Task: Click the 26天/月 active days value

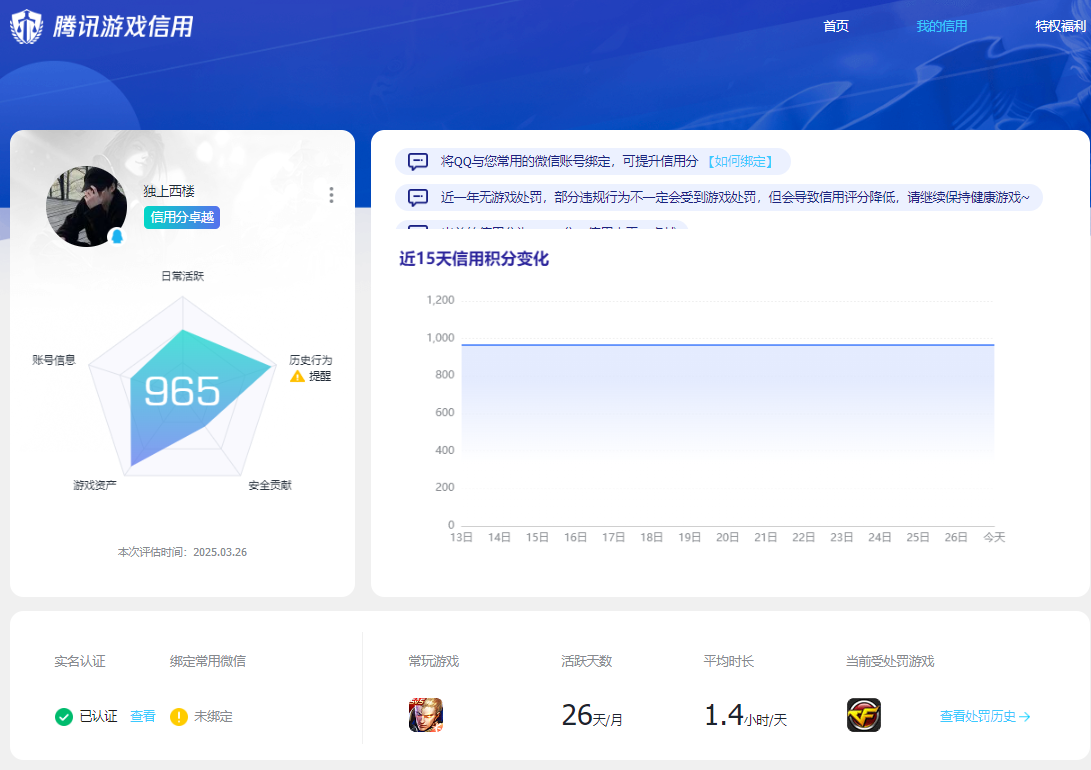Action: 592,716
